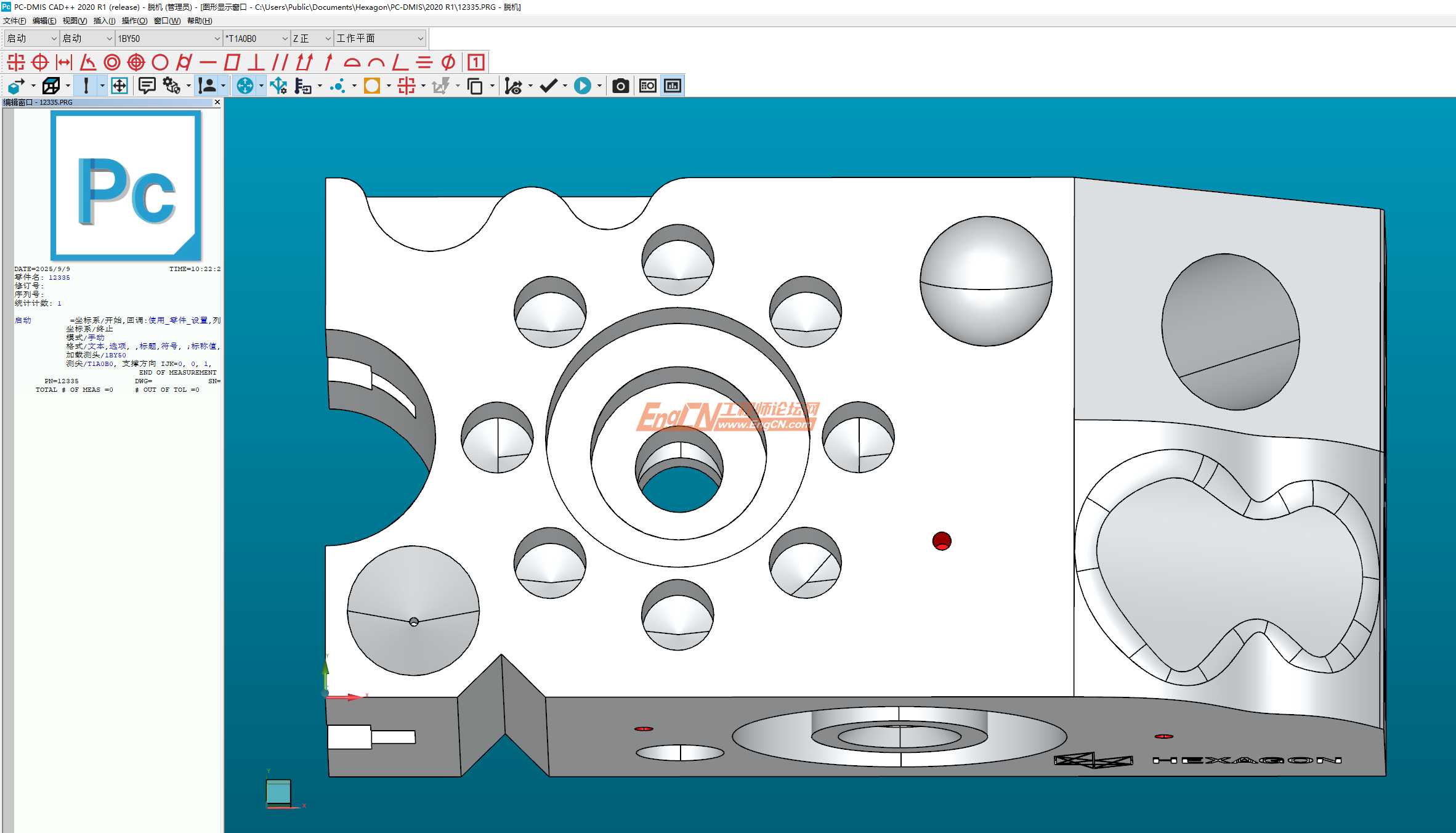
Task: Open the 插入(I) menu
Action: [103, 21]
